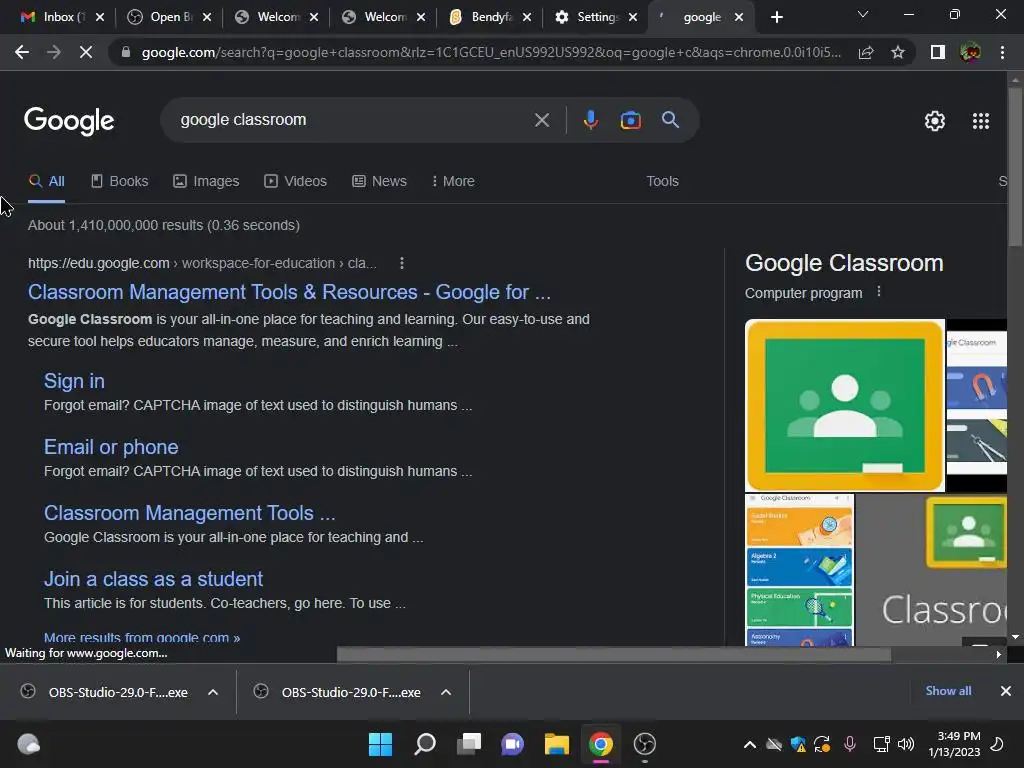
Task: Open Classroom Management Tools & Resources result
Action: point(289,292)
